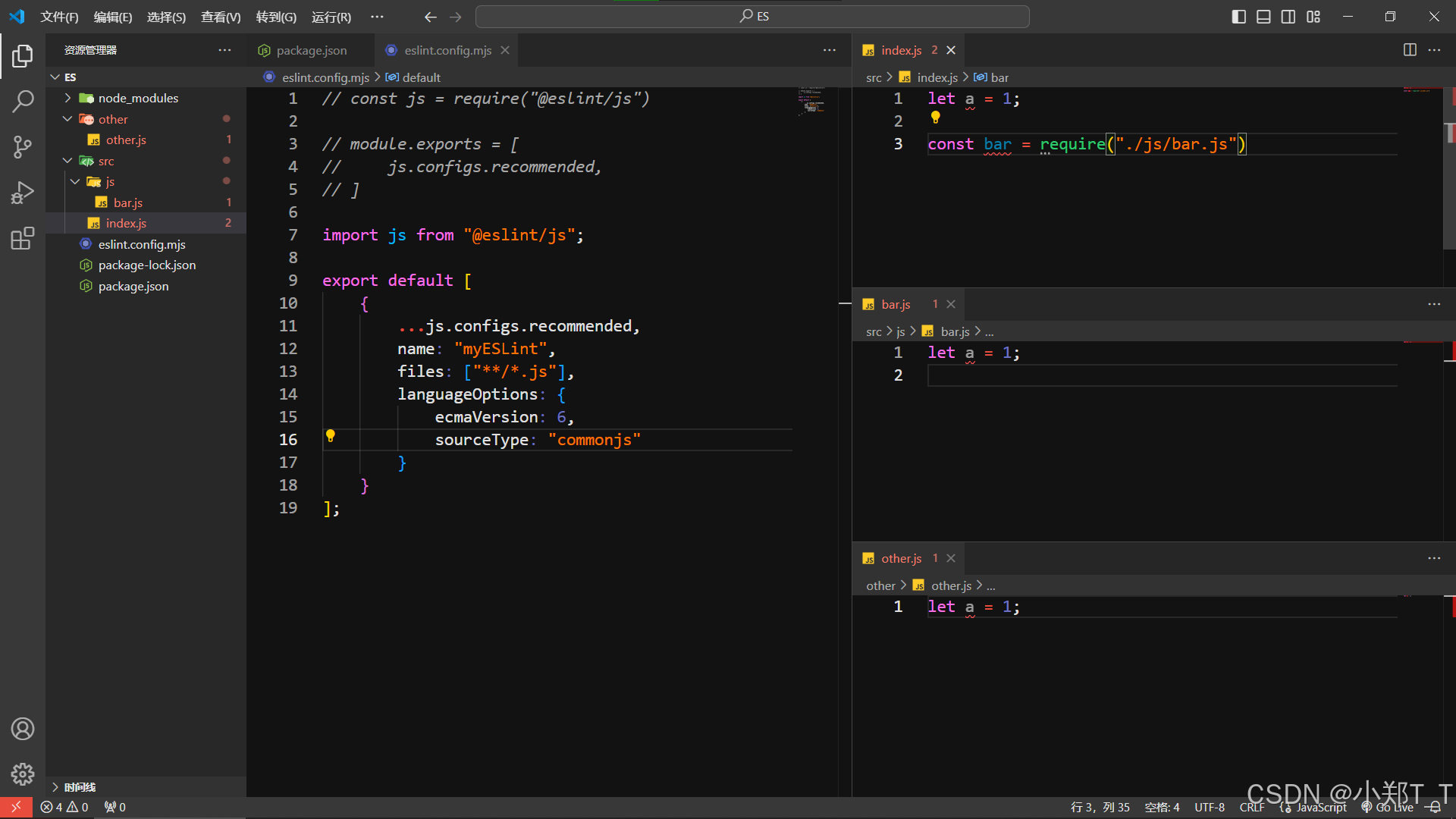This screenshot has height=819, width=1456.
Task: Expand the node_modules folder
Action: click(x=138, y=98)
